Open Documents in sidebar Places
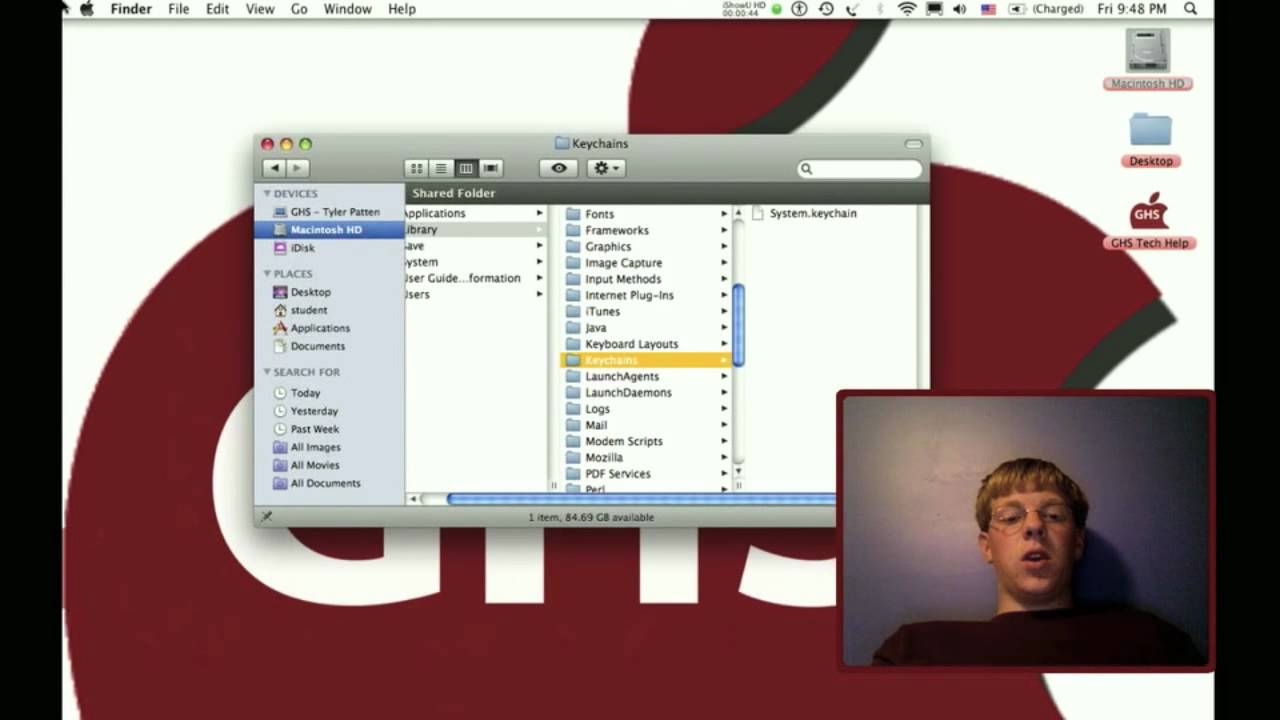 [329, 346]
